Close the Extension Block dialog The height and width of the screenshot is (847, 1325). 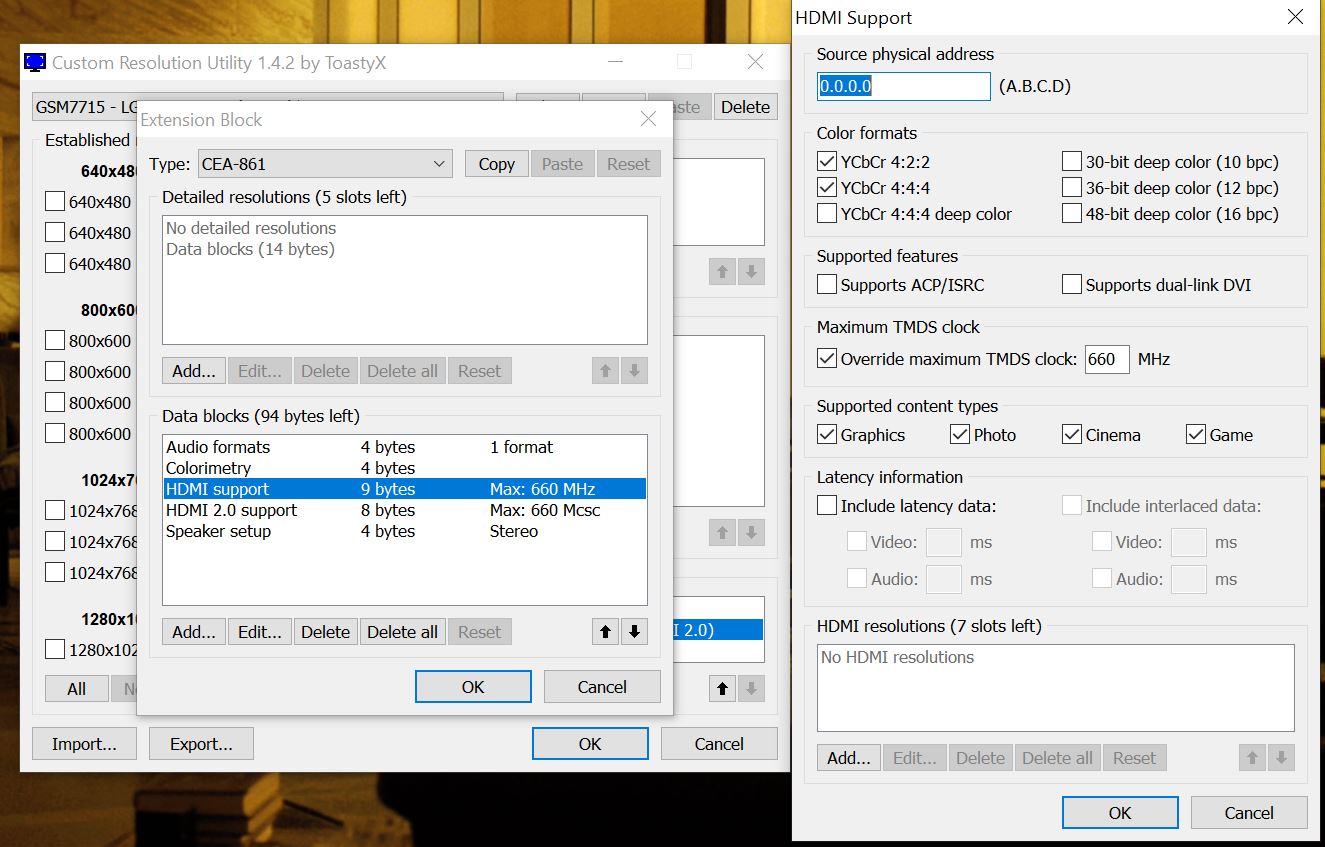click(x=648, y=119)
